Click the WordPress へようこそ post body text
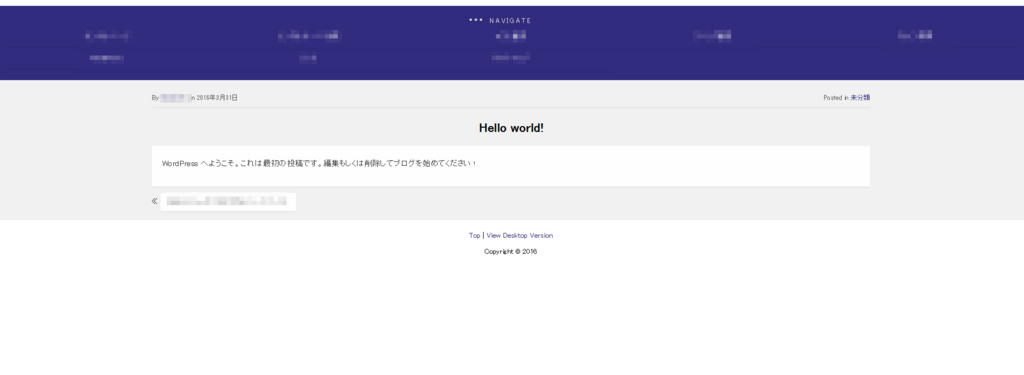Screen dimensions: 1024x375 [x=319, y=163]
